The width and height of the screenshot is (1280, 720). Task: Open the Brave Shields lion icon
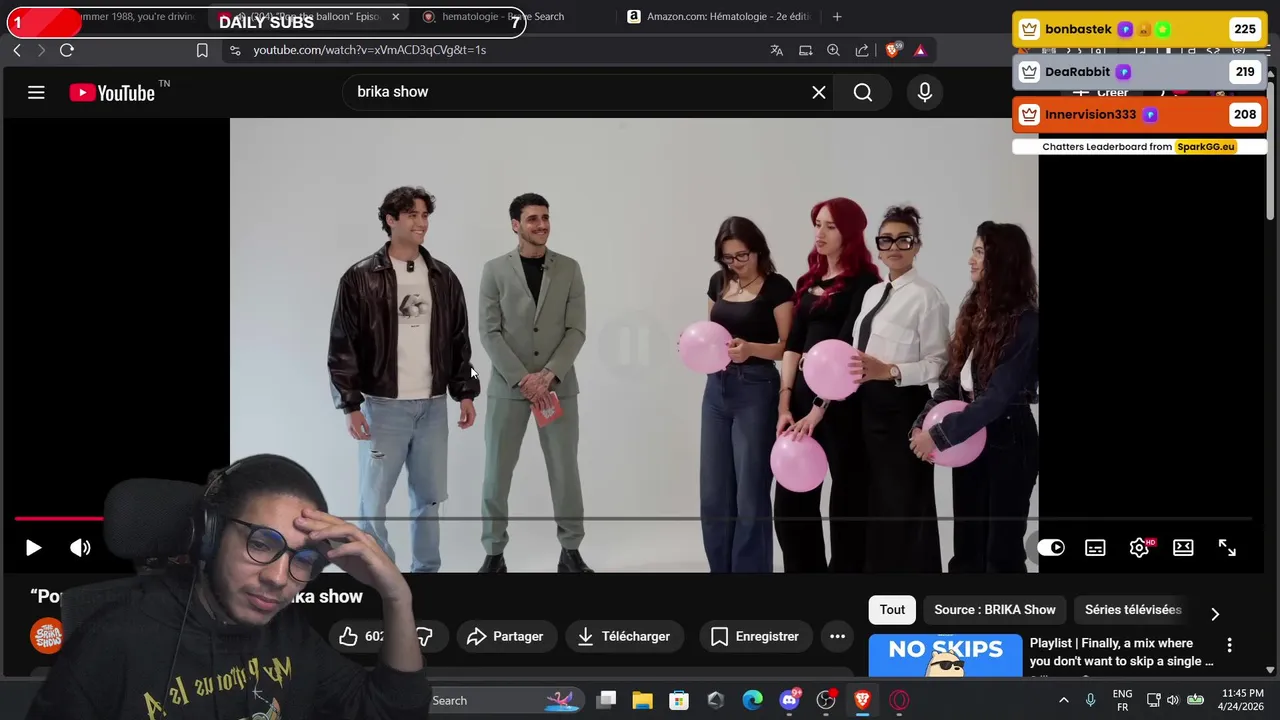click(893, 50)
